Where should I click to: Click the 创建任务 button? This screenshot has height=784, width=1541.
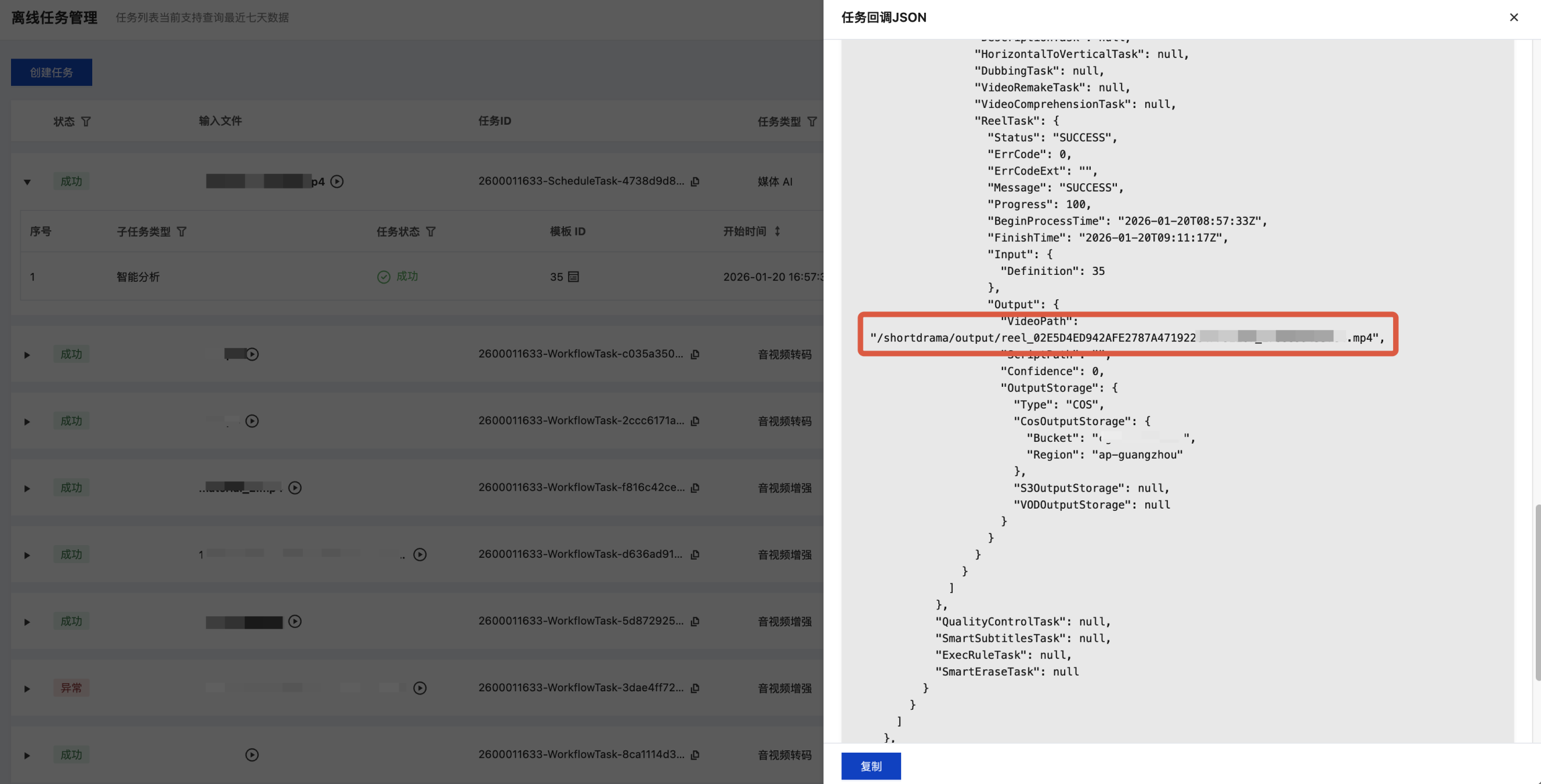[52, 72]
